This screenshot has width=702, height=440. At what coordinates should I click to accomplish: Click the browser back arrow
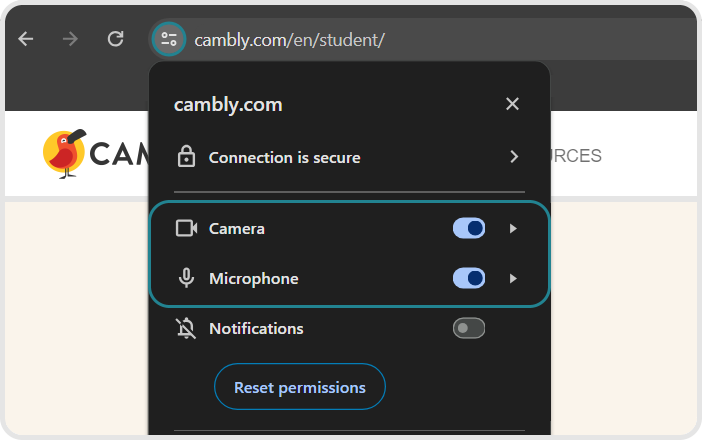pyautogui.click(x=26, y=39)
